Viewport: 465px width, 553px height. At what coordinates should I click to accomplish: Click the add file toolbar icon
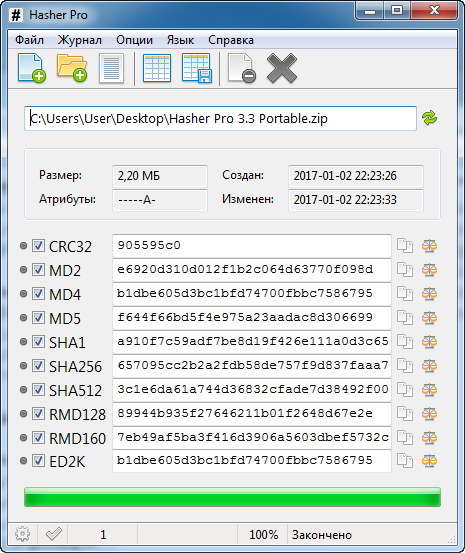coord(32,68)
